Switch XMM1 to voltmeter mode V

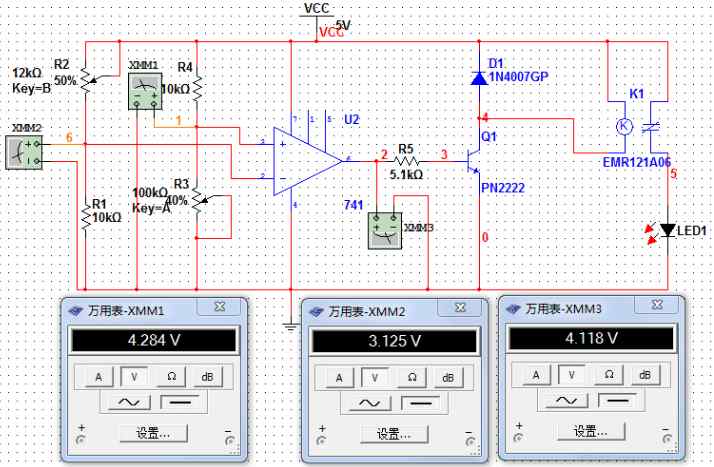click(134, 376)
